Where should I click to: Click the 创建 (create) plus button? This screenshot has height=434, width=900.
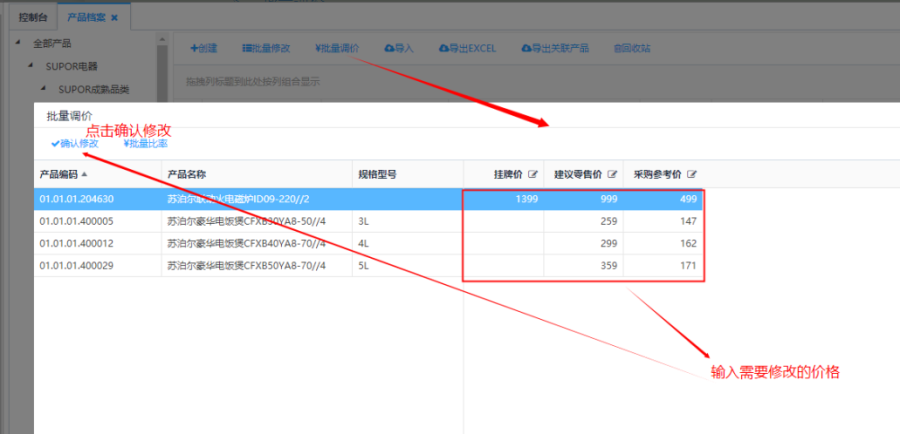click(x=203, y=48)
